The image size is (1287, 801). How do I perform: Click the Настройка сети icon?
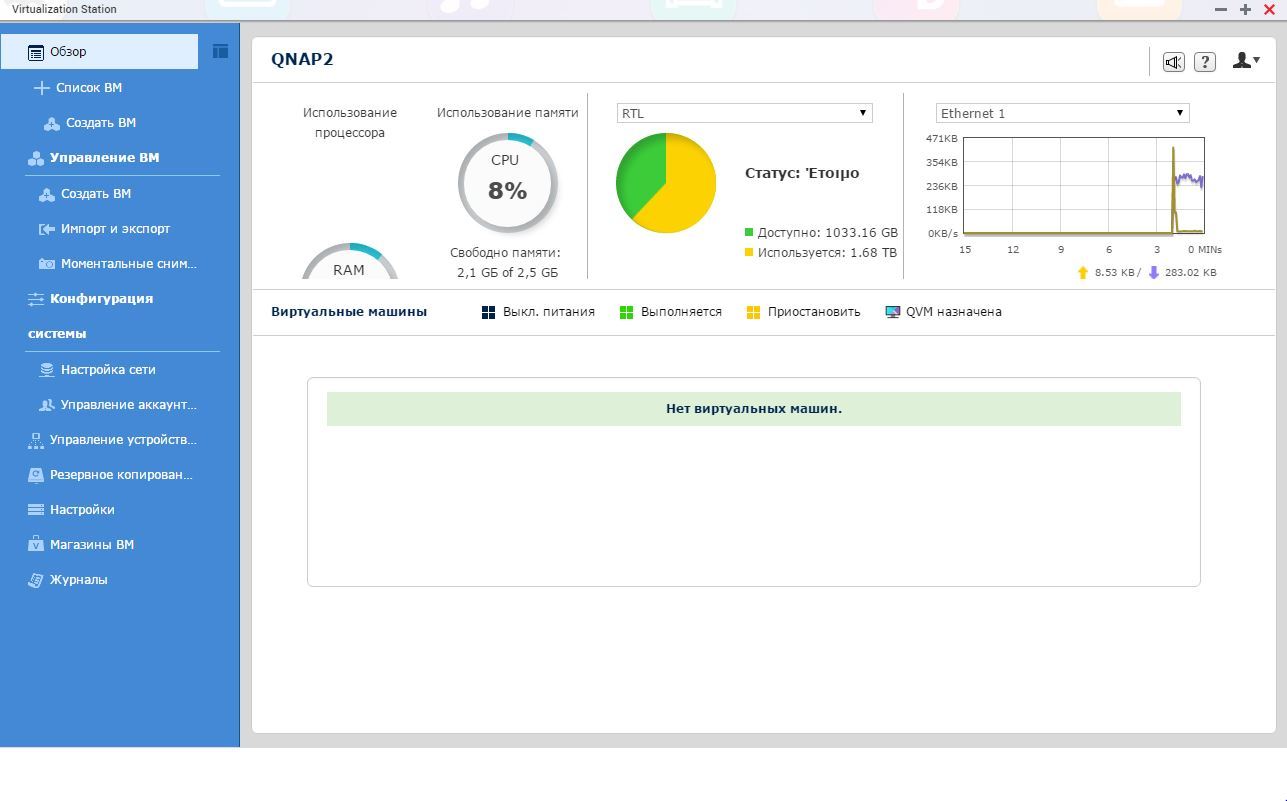click(x=47, y=370)
